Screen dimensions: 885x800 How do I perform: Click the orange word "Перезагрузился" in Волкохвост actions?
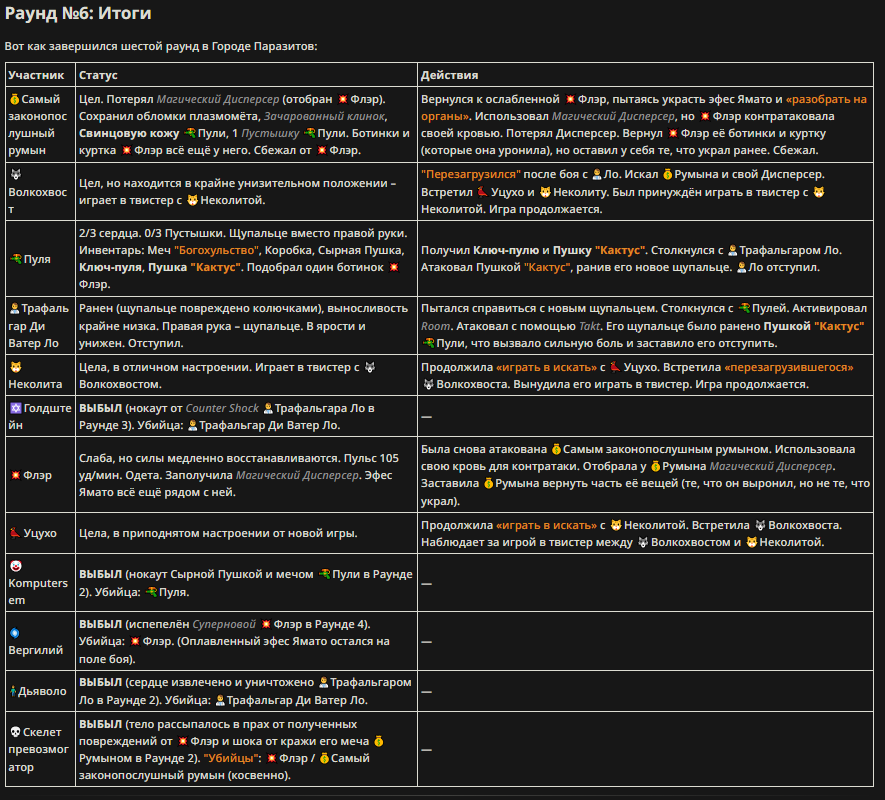(471, 174)
